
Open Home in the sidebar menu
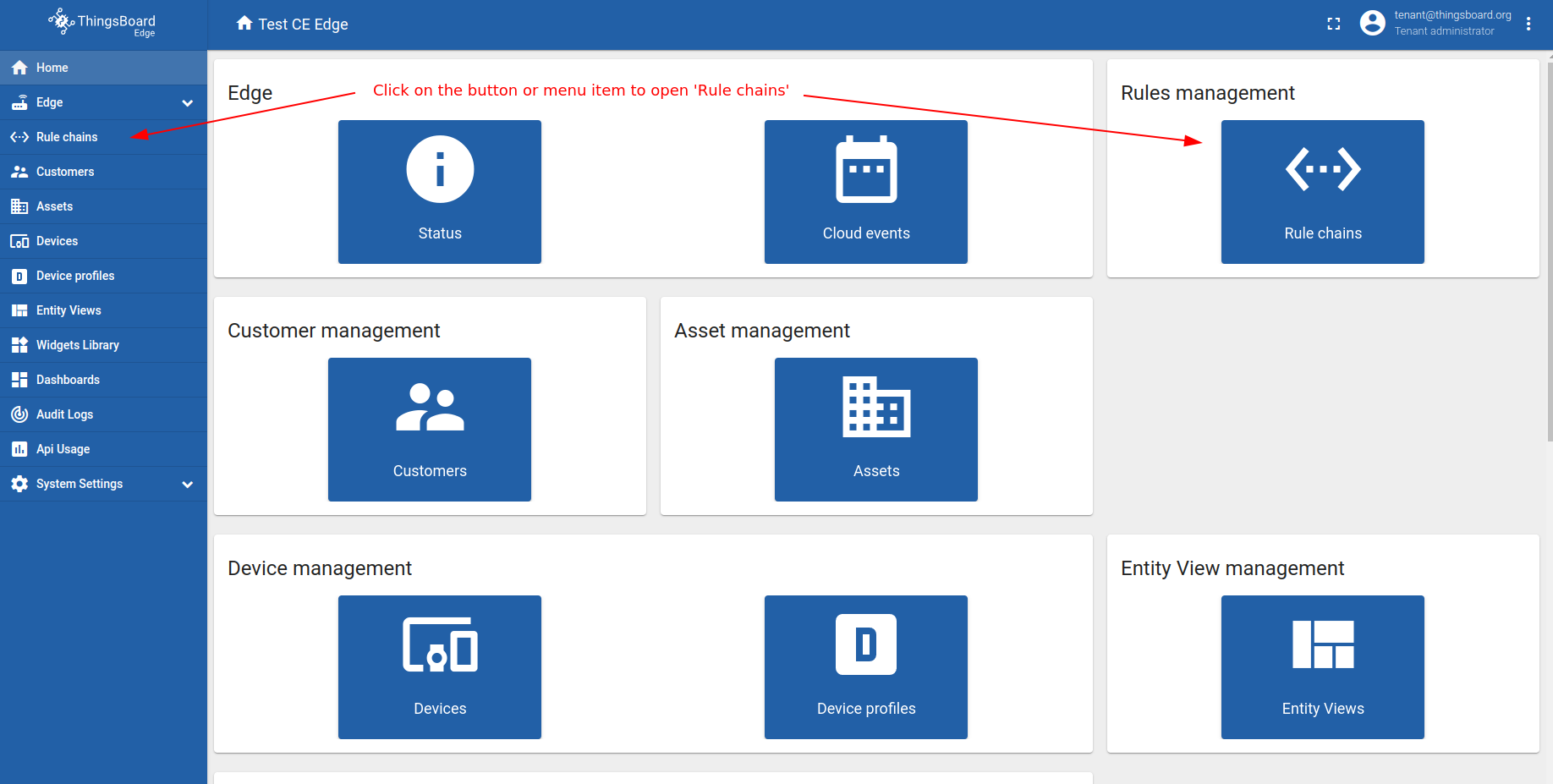coord(103,68)
